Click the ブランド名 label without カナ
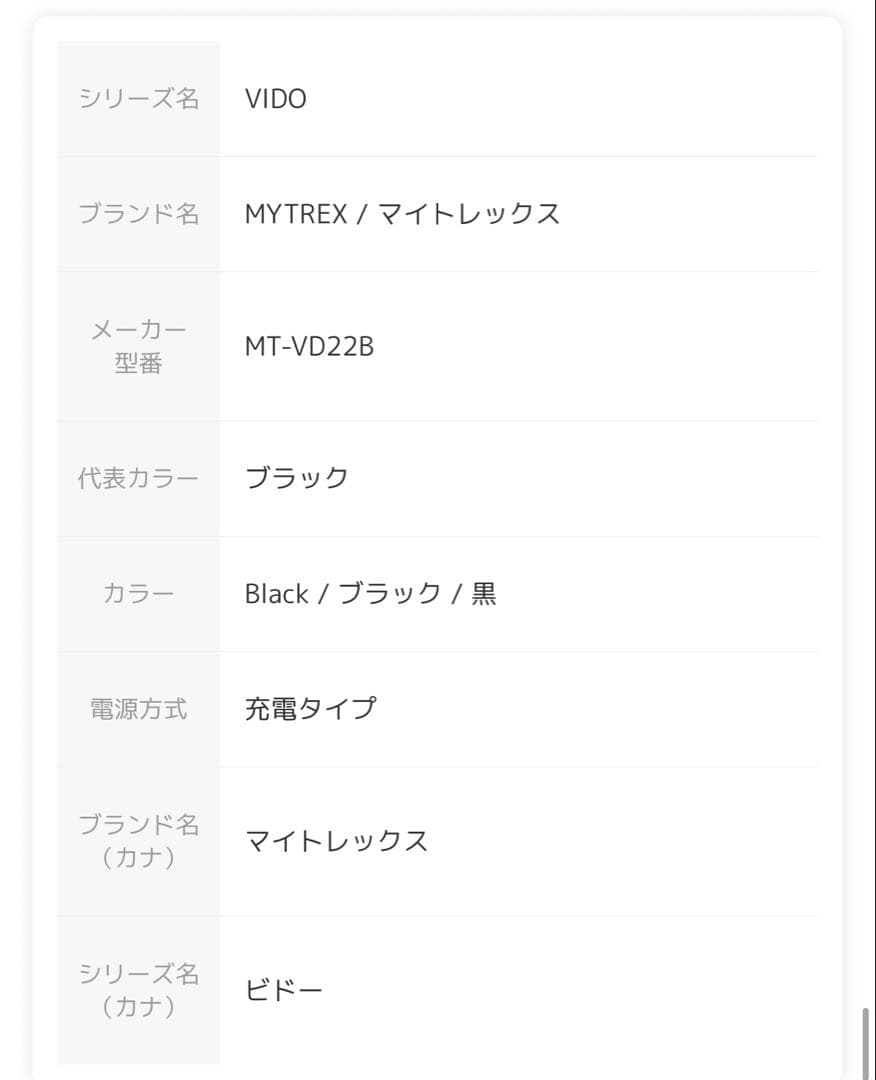Screen dimensions: 876x1080 (x=138, y=213)
